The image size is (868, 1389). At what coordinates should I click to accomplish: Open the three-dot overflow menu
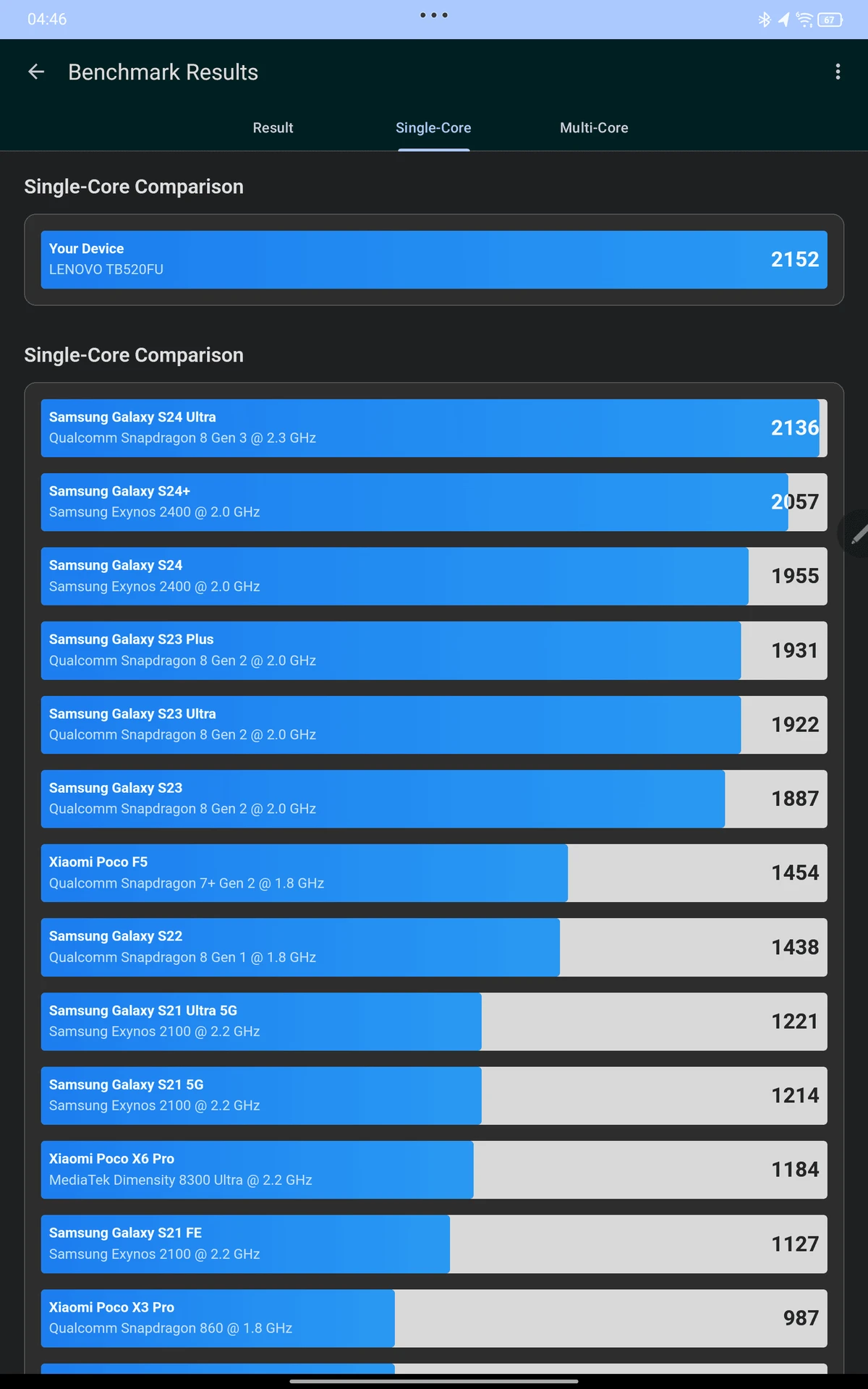[838, 72]
